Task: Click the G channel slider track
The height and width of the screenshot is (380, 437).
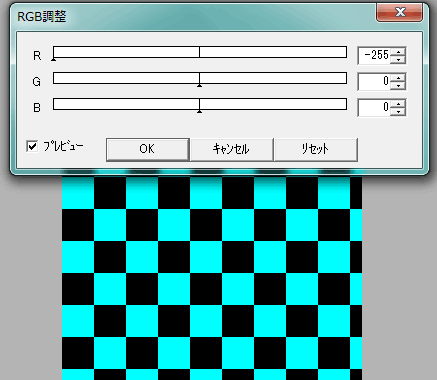Action: pos(200,78)
